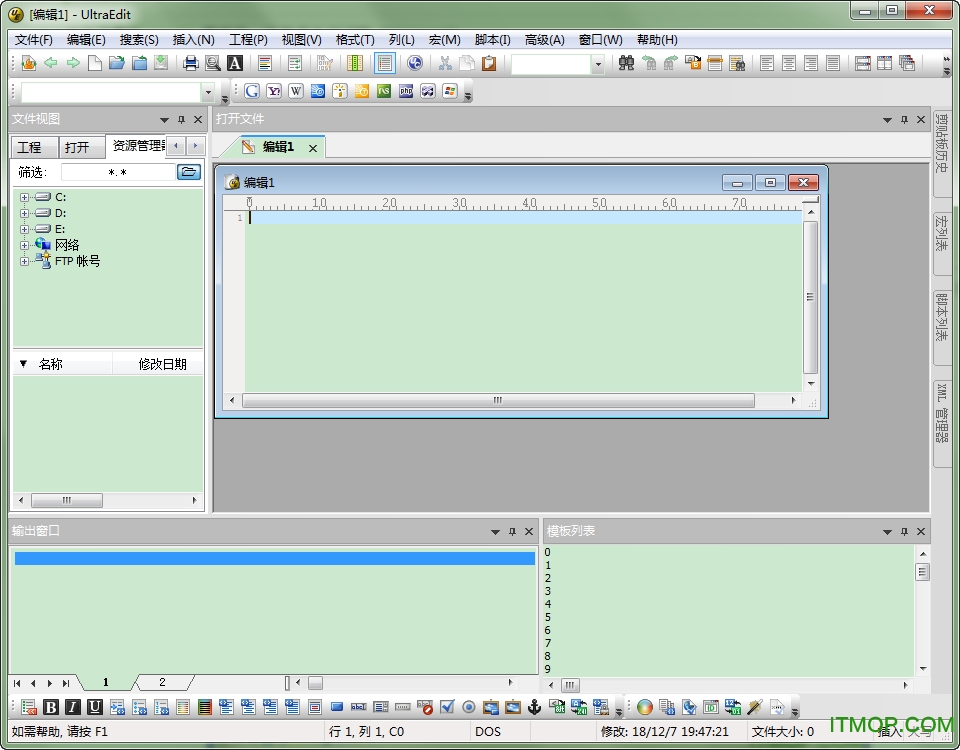Toggle Italic in the HTML toolbar

73,707
